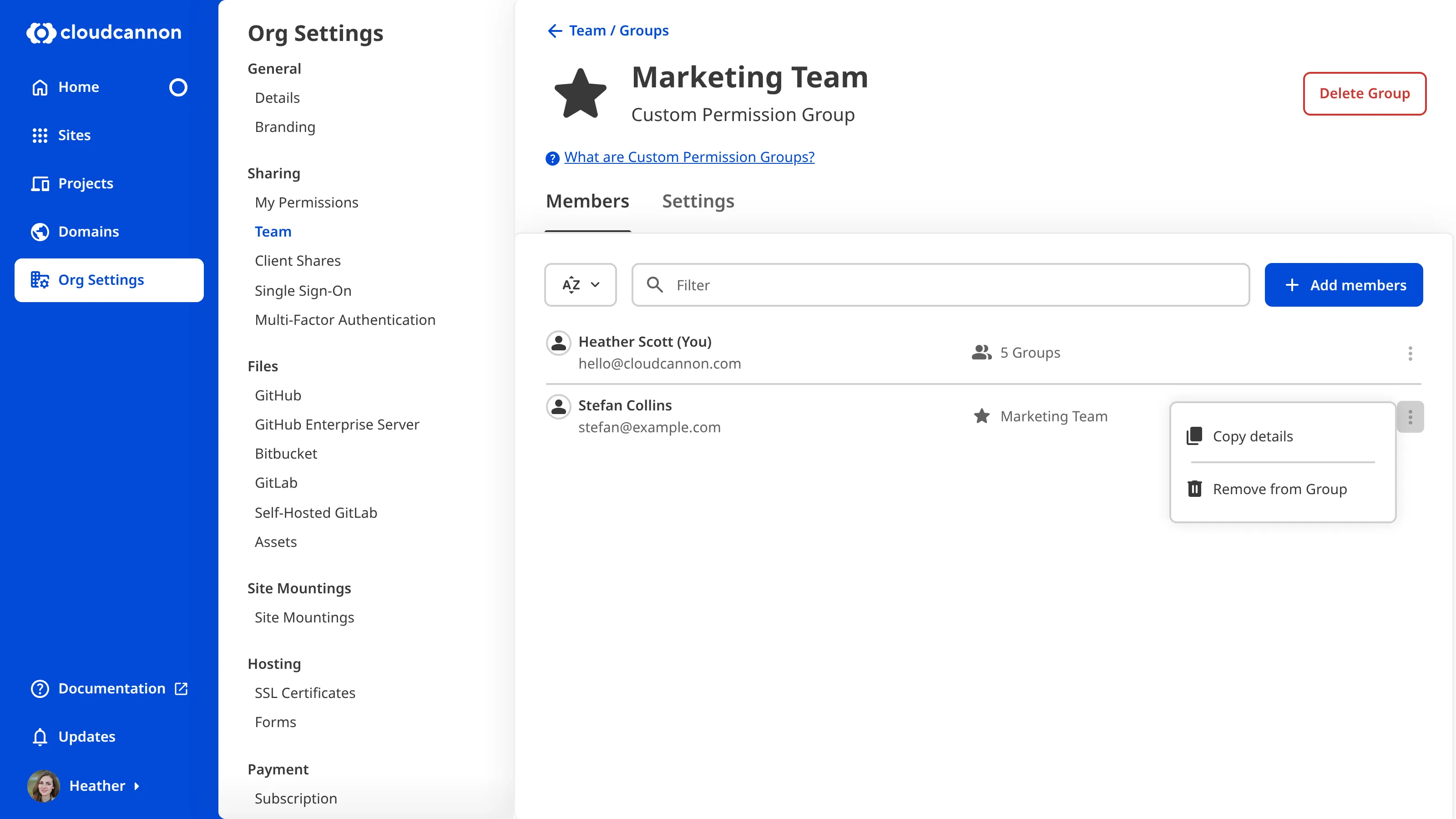Open Forms under Hosting
The height and width of the screenshot is (819, 1456).
pos(275,723)
